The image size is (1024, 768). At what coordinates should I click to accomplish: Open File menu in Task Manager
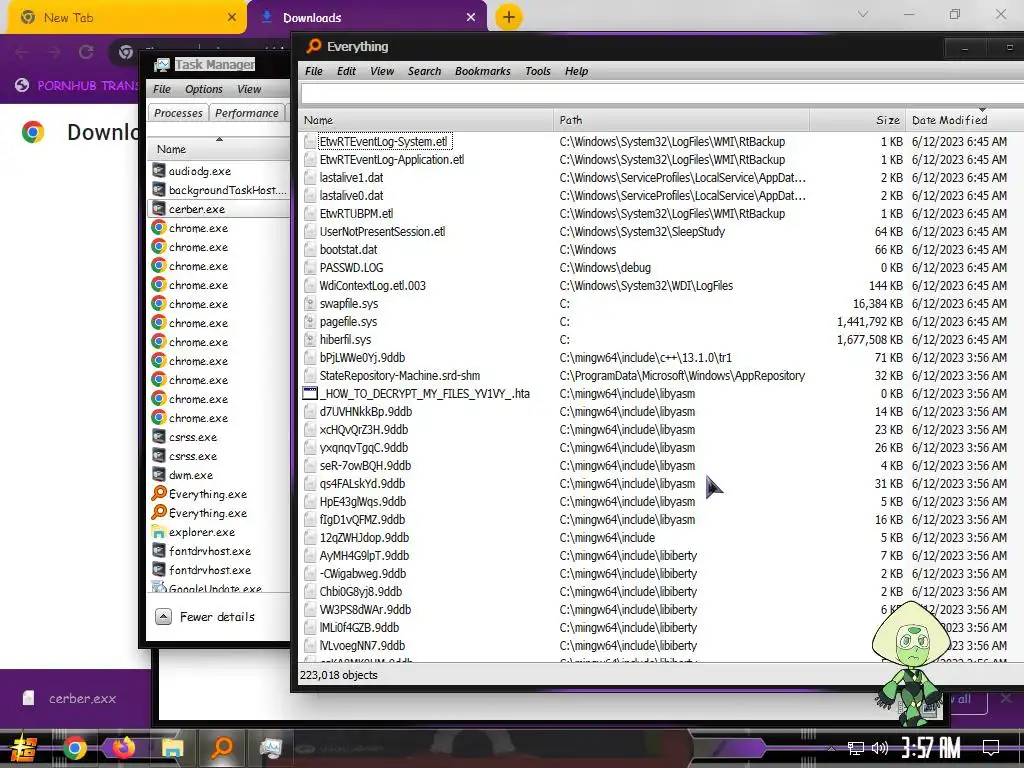161,89
